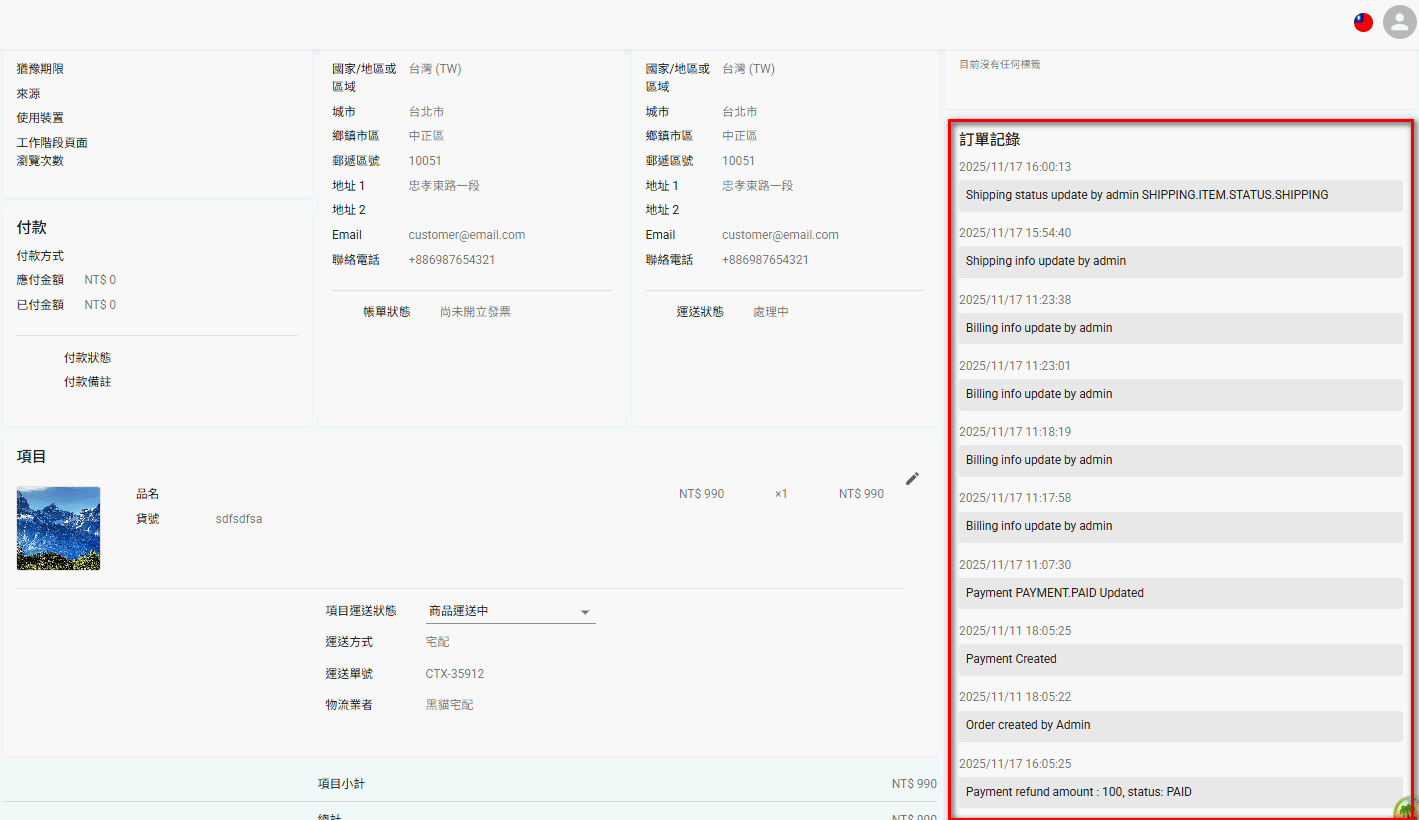Select the Billing info update logged at 11:23:01
The image size is (1419, 820).
coord(1180,394)
